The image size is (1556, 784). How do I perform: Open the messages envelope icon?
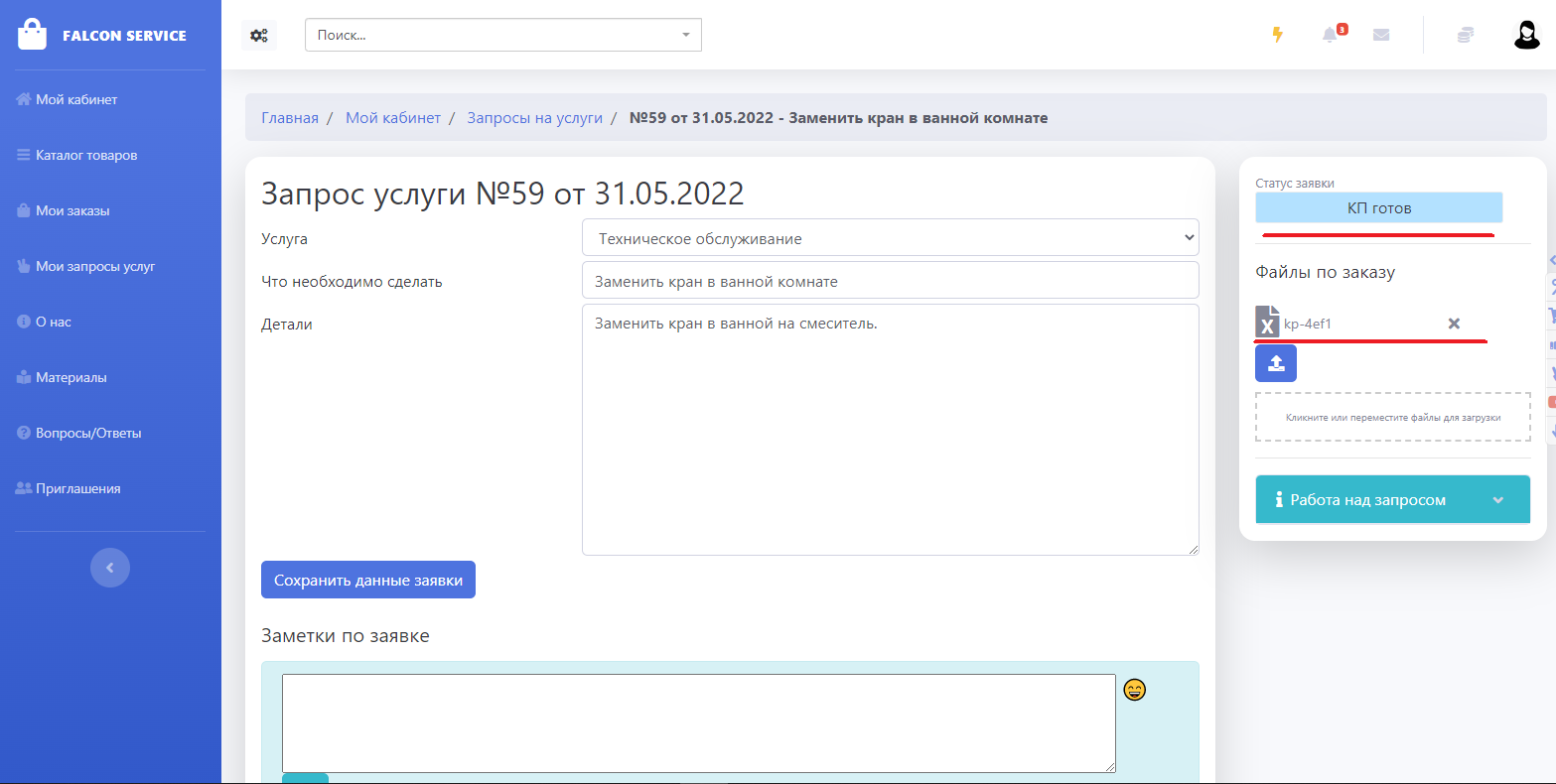point(1381,35)
